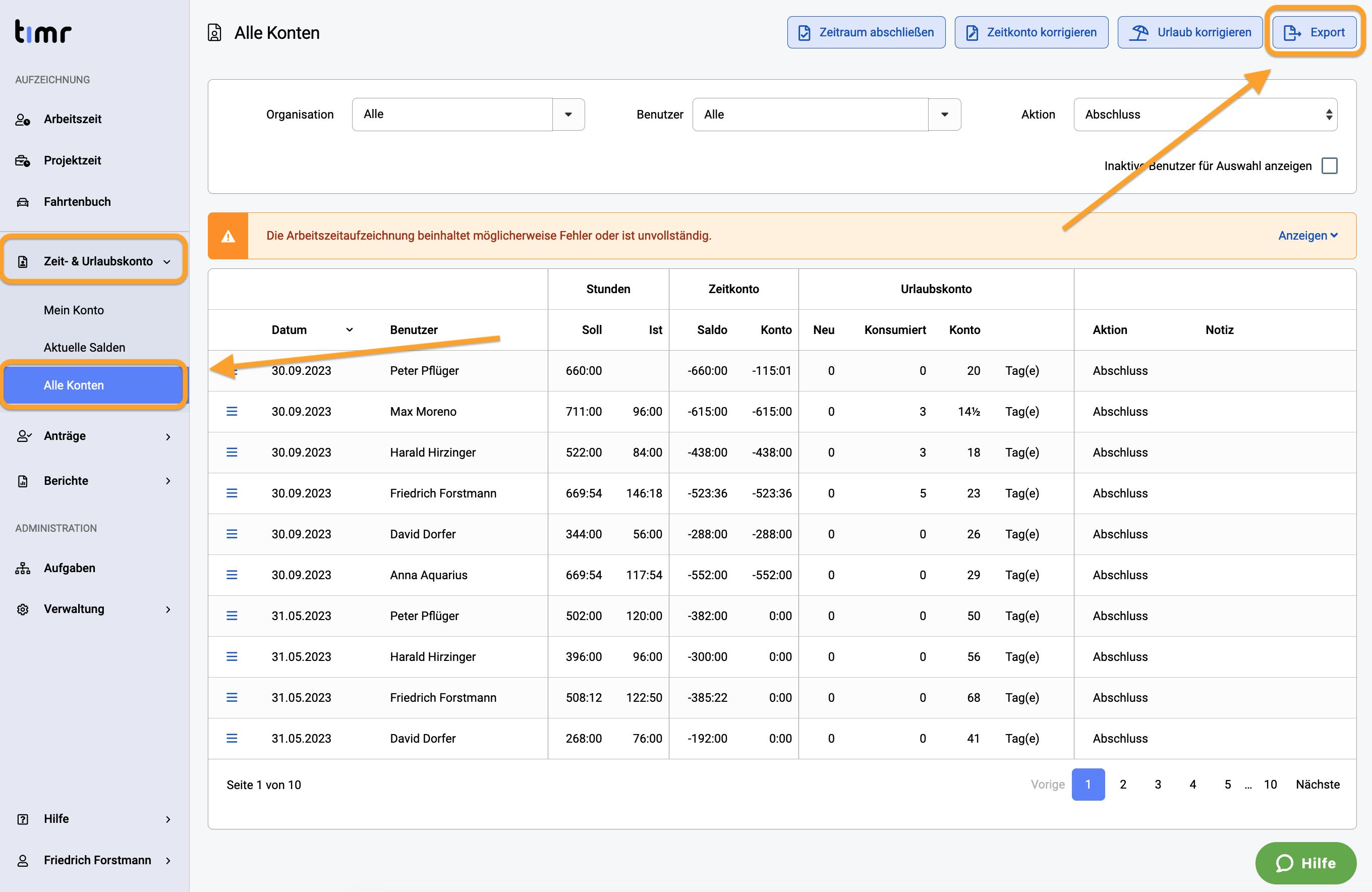Open Aufgaben in the sidebar

[x=70, y=568]
